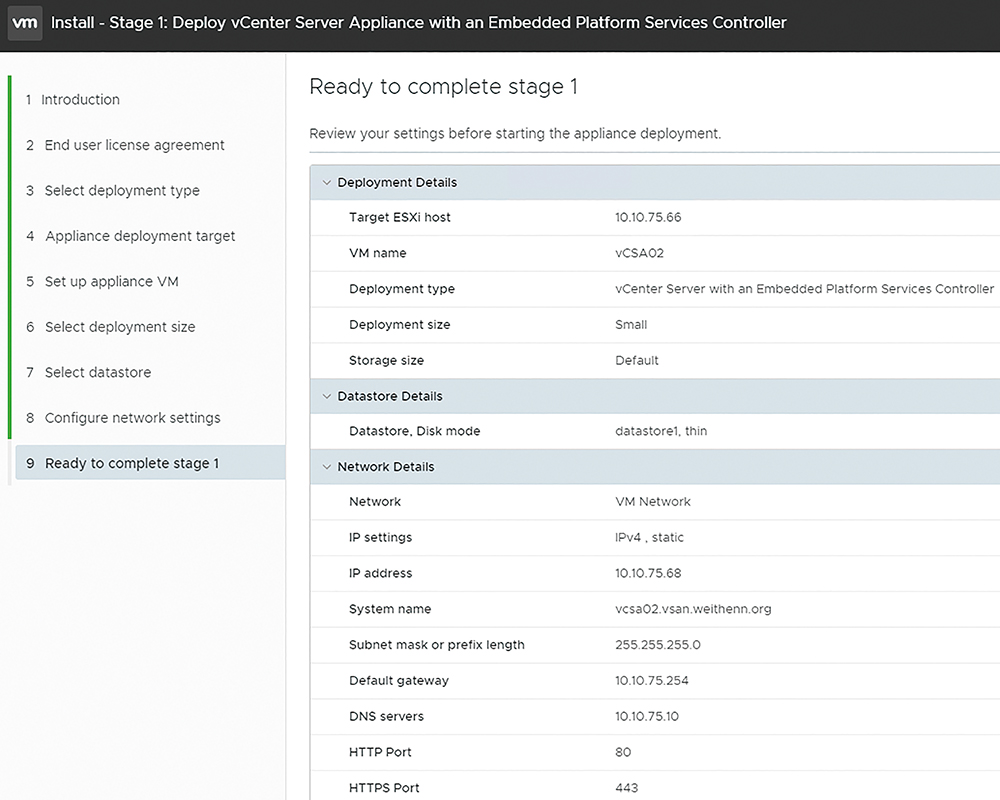Click the DNS servers label

click(386, 716)
